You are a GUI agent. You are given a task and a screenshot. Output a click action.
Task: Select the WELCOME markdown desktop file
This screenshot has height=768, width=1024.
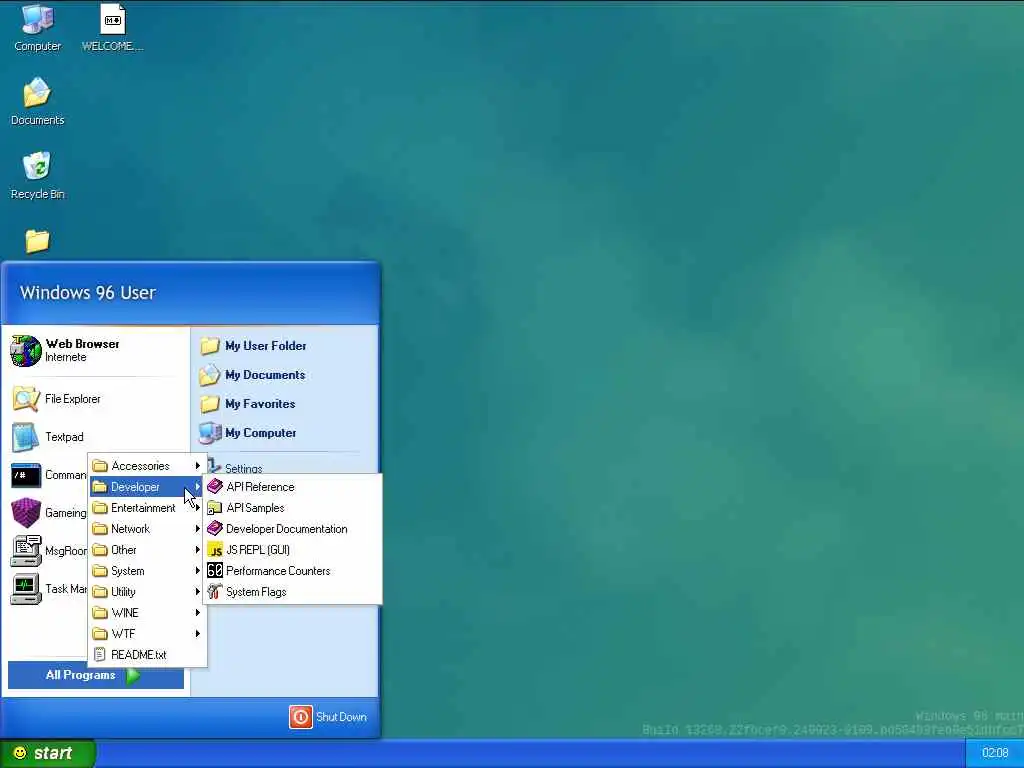(x=112, y=29)
